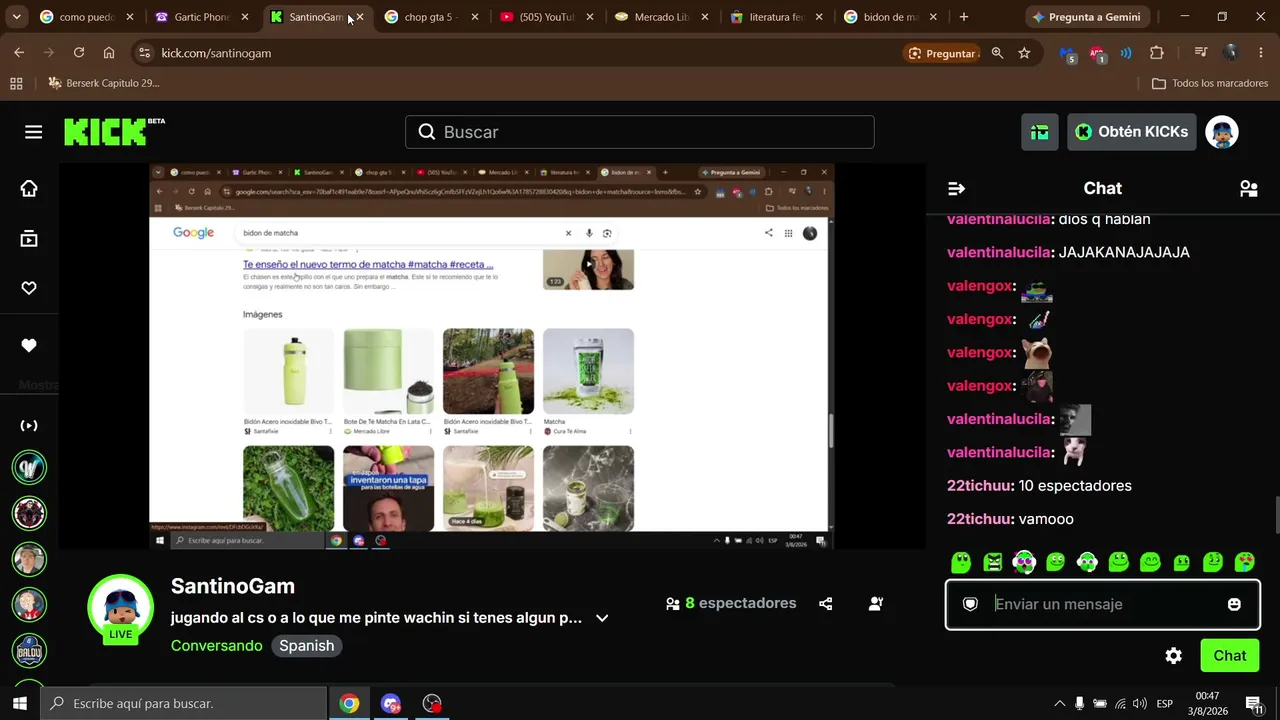Open the browser extensions puzzle icon
Image resolution: width=1280 pixels, height=720 pixels.
(1157, 53)
